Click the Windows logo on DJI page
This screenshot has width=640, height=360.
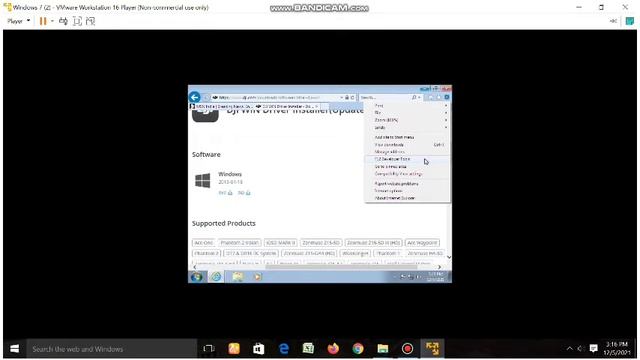click(203, 180)
